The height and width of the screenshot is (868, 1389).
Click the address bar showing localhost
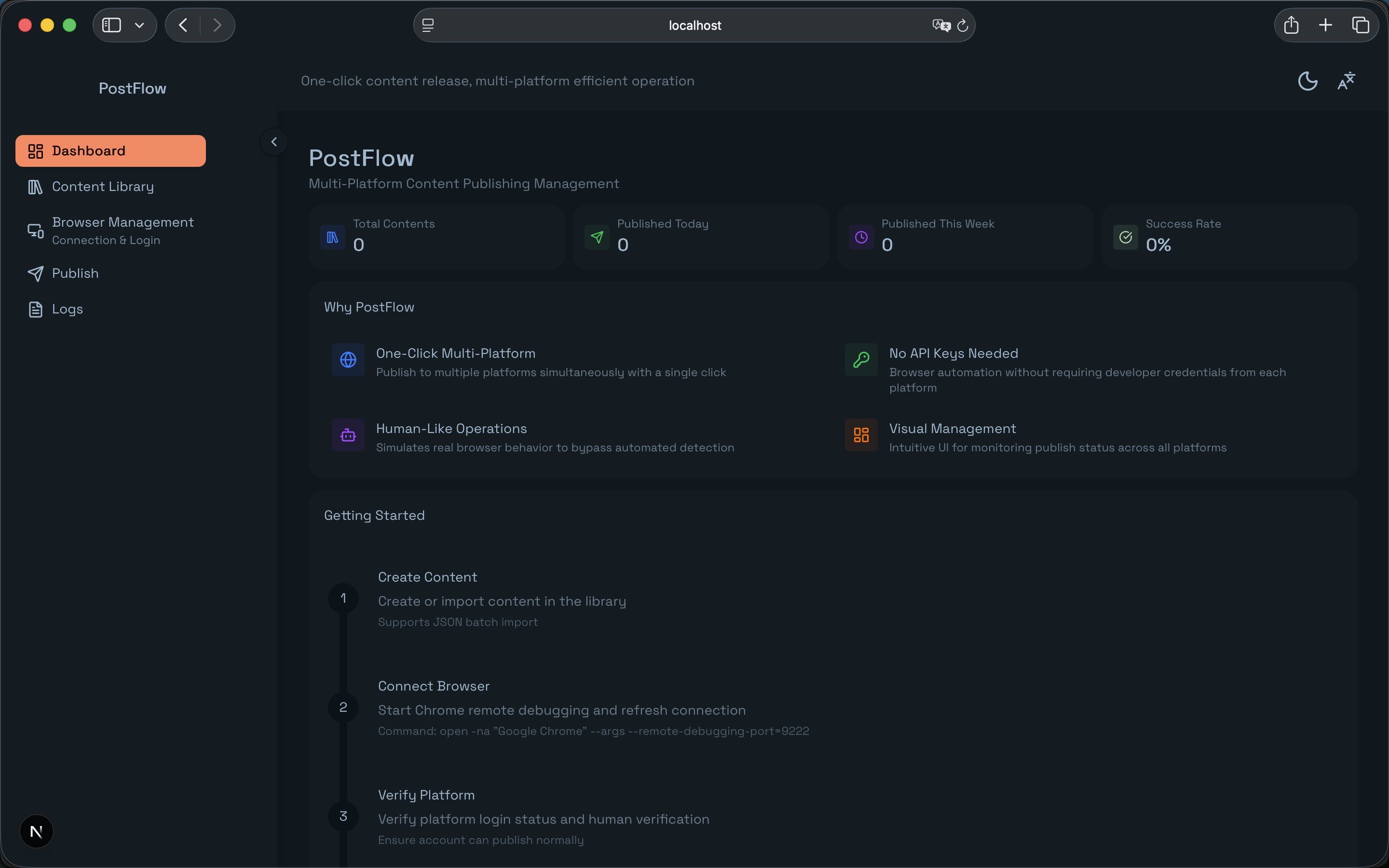pos(694,25)
